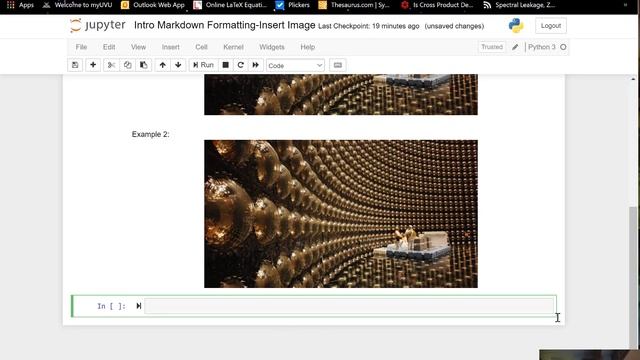Click the partial image above Example 2
Image resolution: width=640 pixels, height=360 pixels.
[341, 95]
